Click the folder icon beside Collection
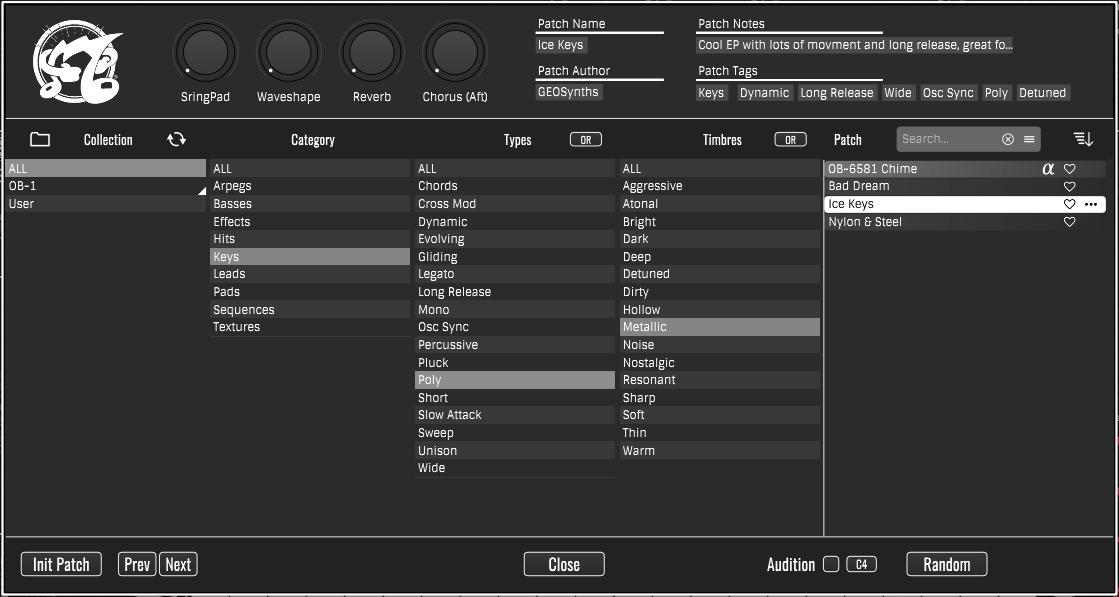 40,140
